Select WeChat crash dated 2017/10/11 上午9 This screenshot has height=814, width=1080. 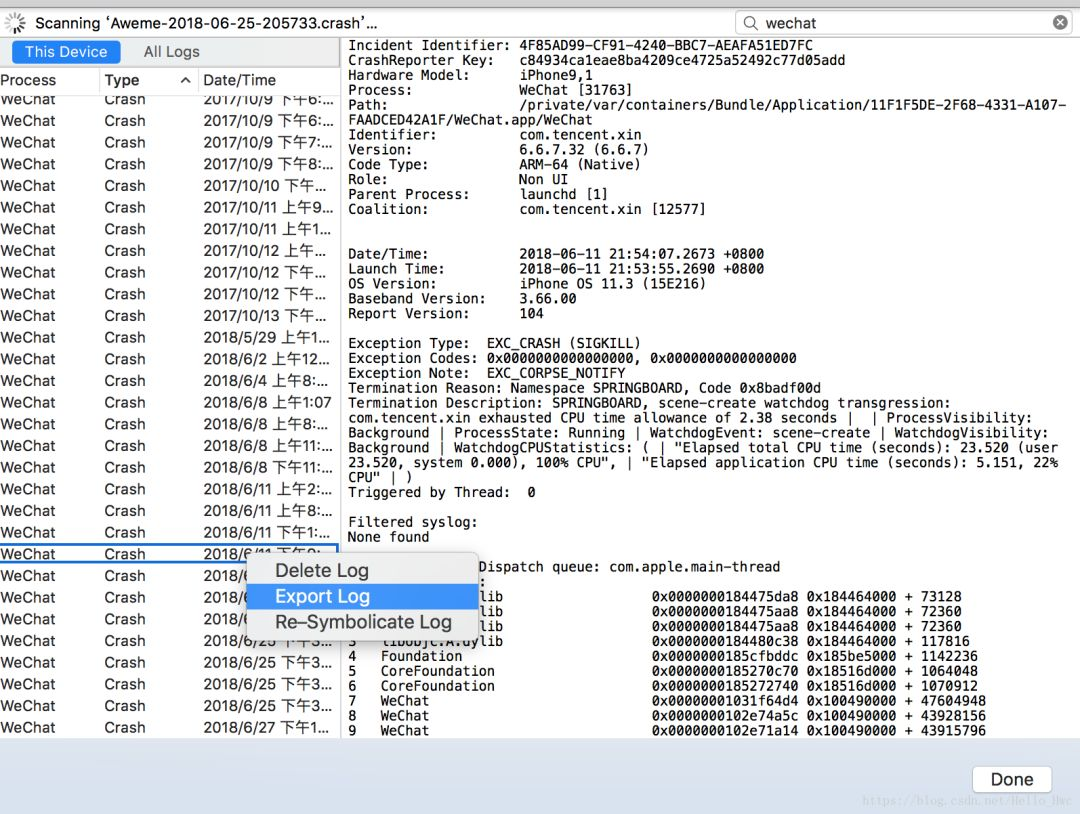169,208
